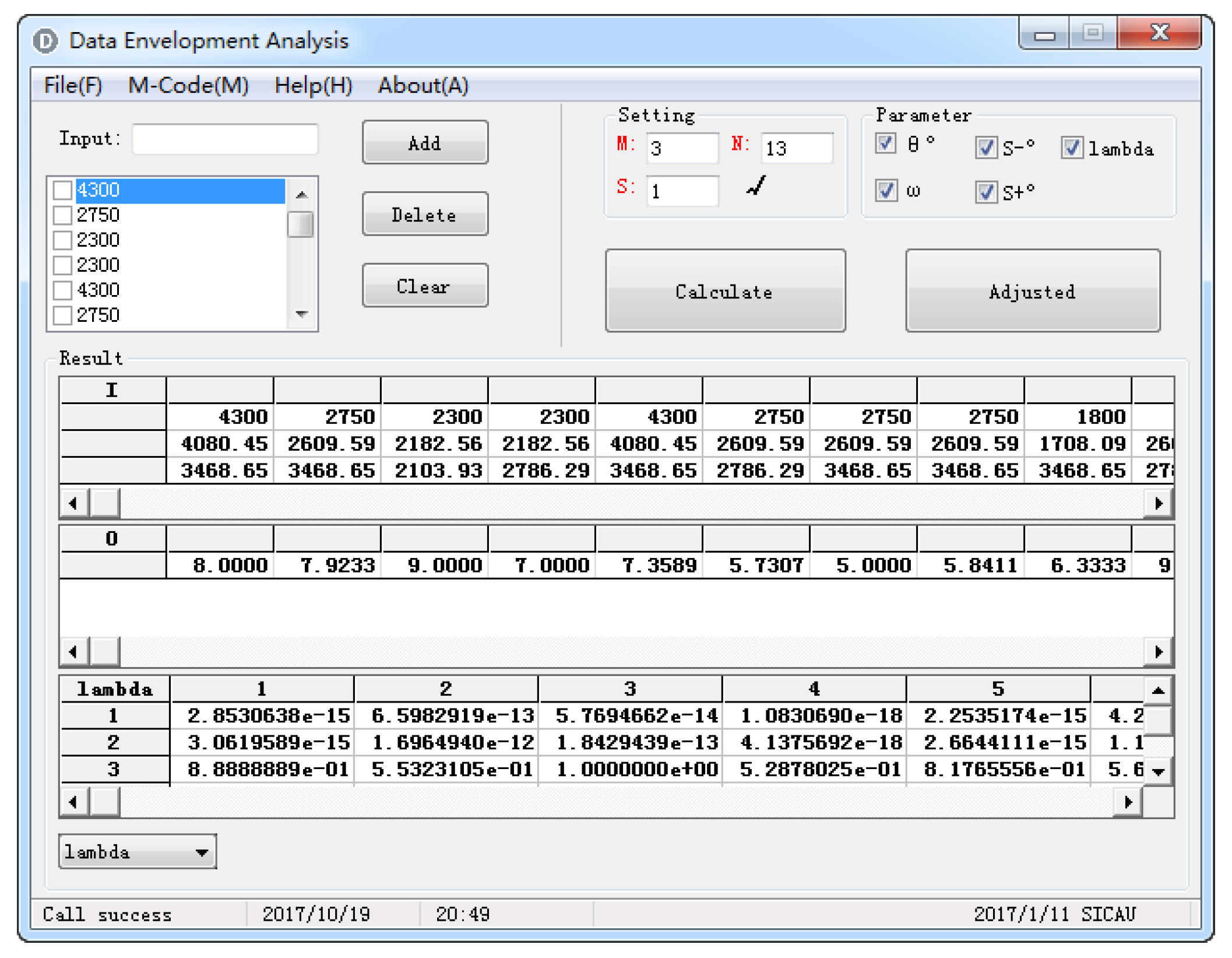
Task: Click the input list vertical scrollbar thumb
Action: [301, 224]
